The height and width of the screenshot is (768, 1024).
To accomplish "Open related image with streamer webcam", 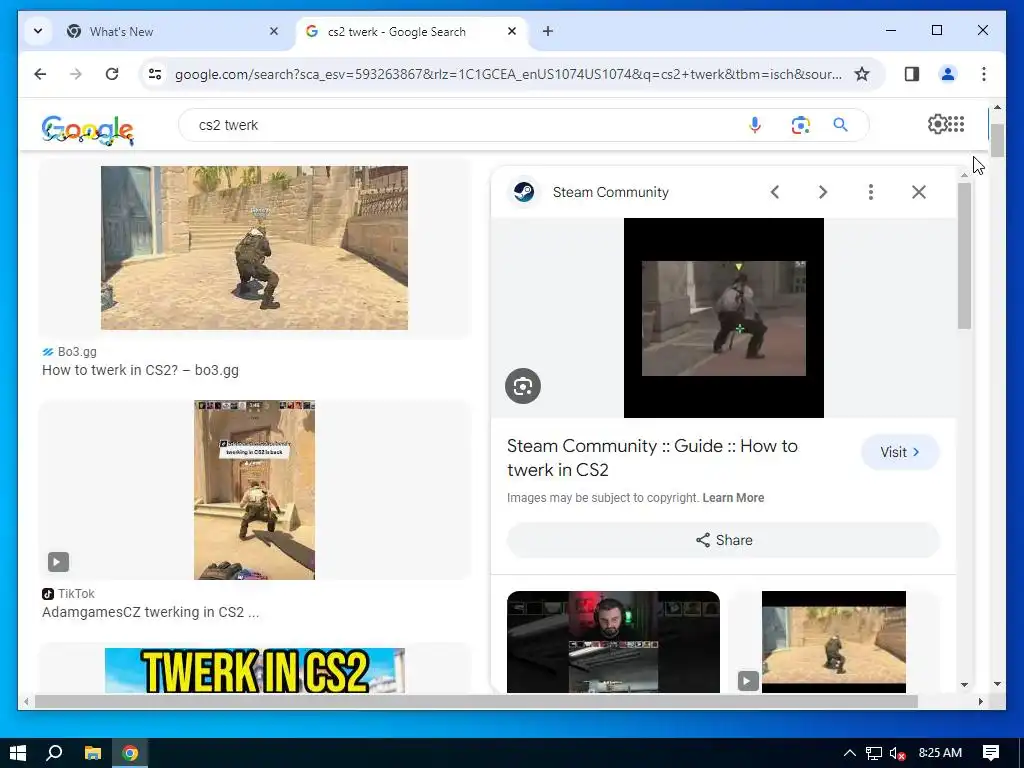I will (x=613, y=642).
